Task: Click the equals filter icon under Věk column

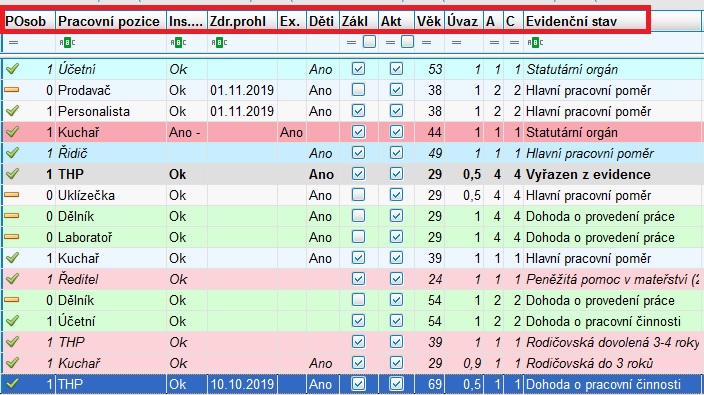Action: (427, 43)
